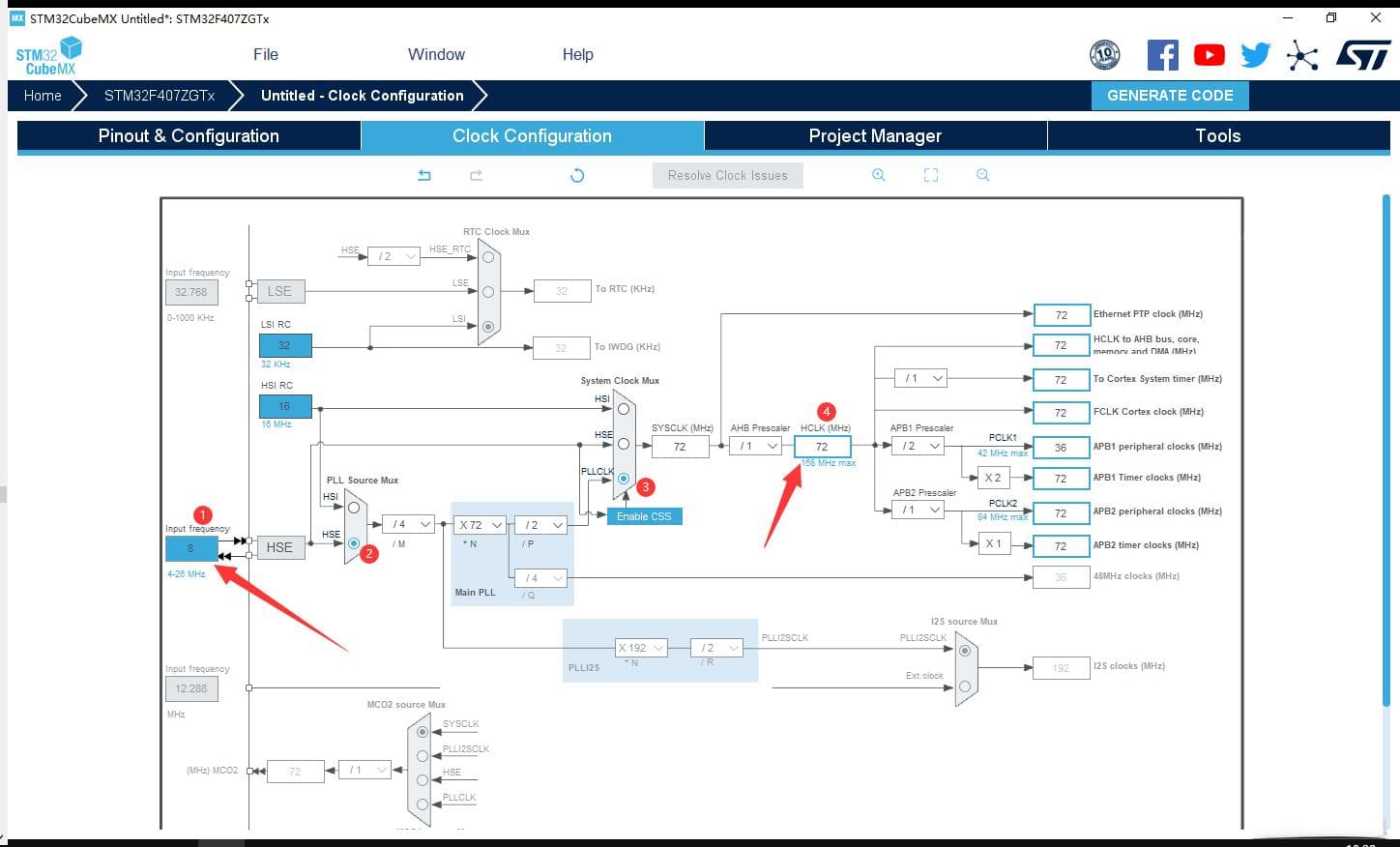The width and height of the screenshot is (1400, 847).
Task: Click the STM32CubeMX logo
Action: click(48, 55)
